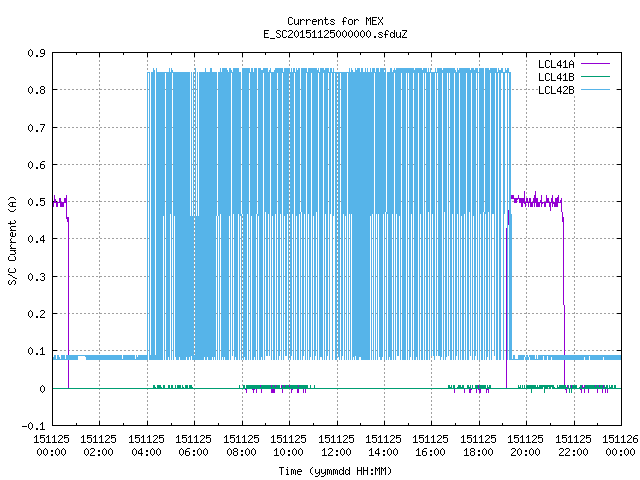Click the LCL41B legend label
Viewport: 640px width, 480px height.
pyautogui.click(x=556, y=77)
